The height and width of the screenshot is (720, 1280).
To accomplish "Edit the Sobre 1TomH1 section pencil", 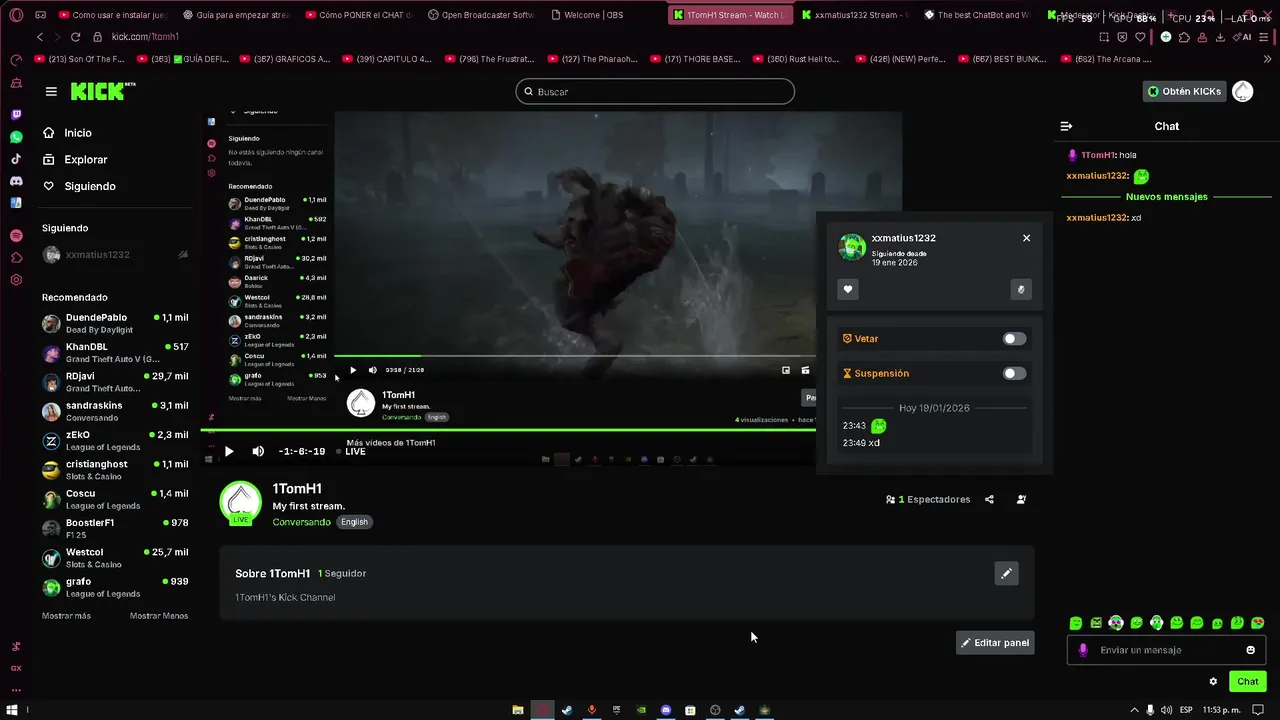I will click(x=1006, y=573).
